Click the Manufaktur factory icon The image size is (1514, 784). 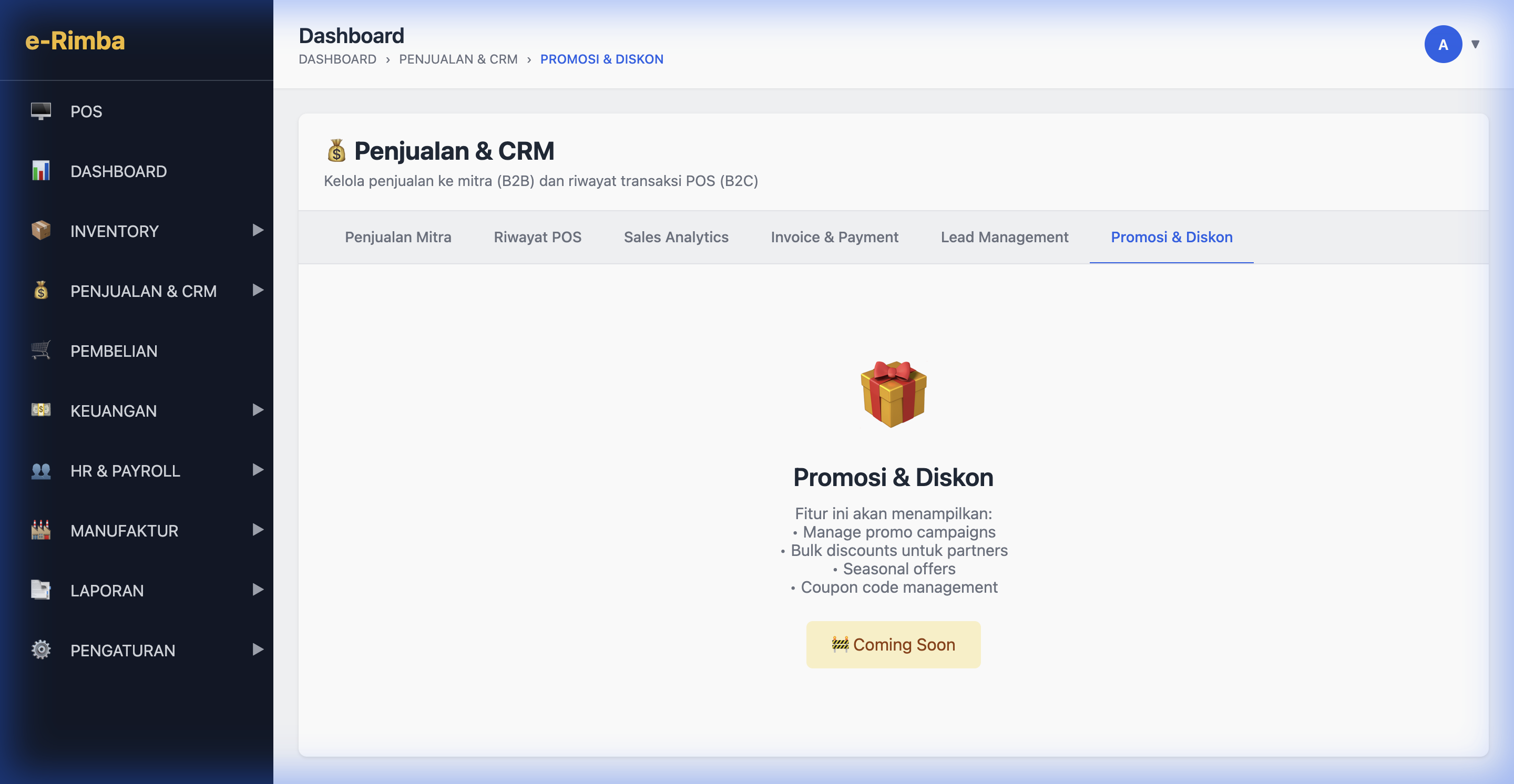point(40,530)
